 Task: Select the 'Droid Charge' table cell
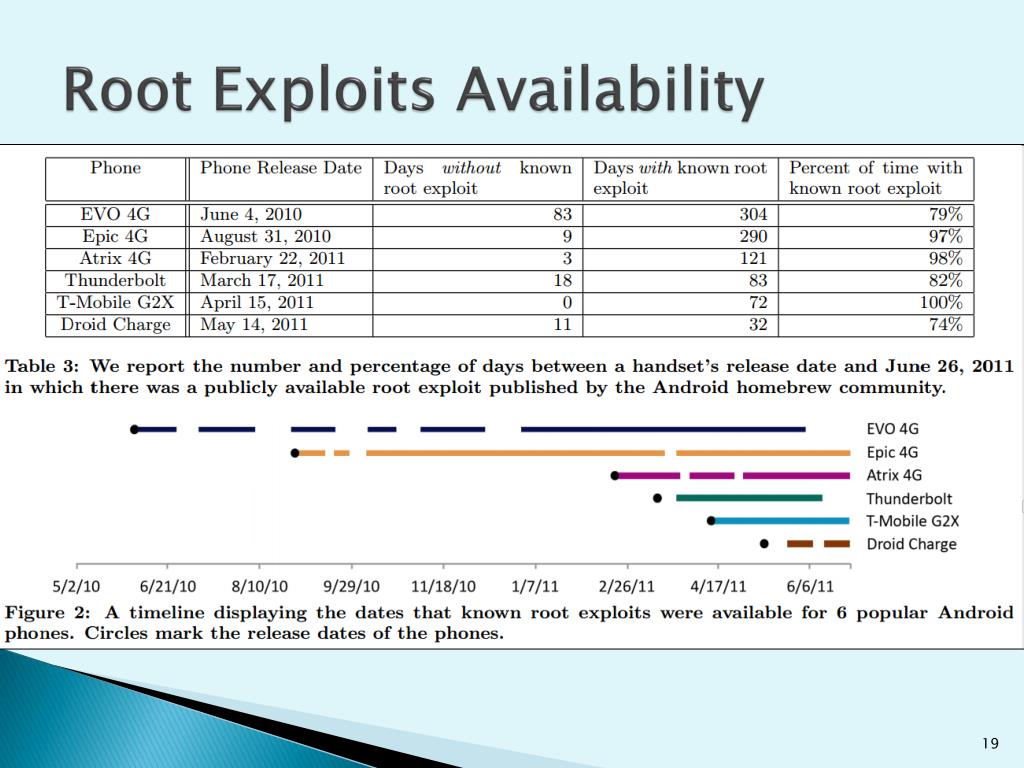(116, 325)
